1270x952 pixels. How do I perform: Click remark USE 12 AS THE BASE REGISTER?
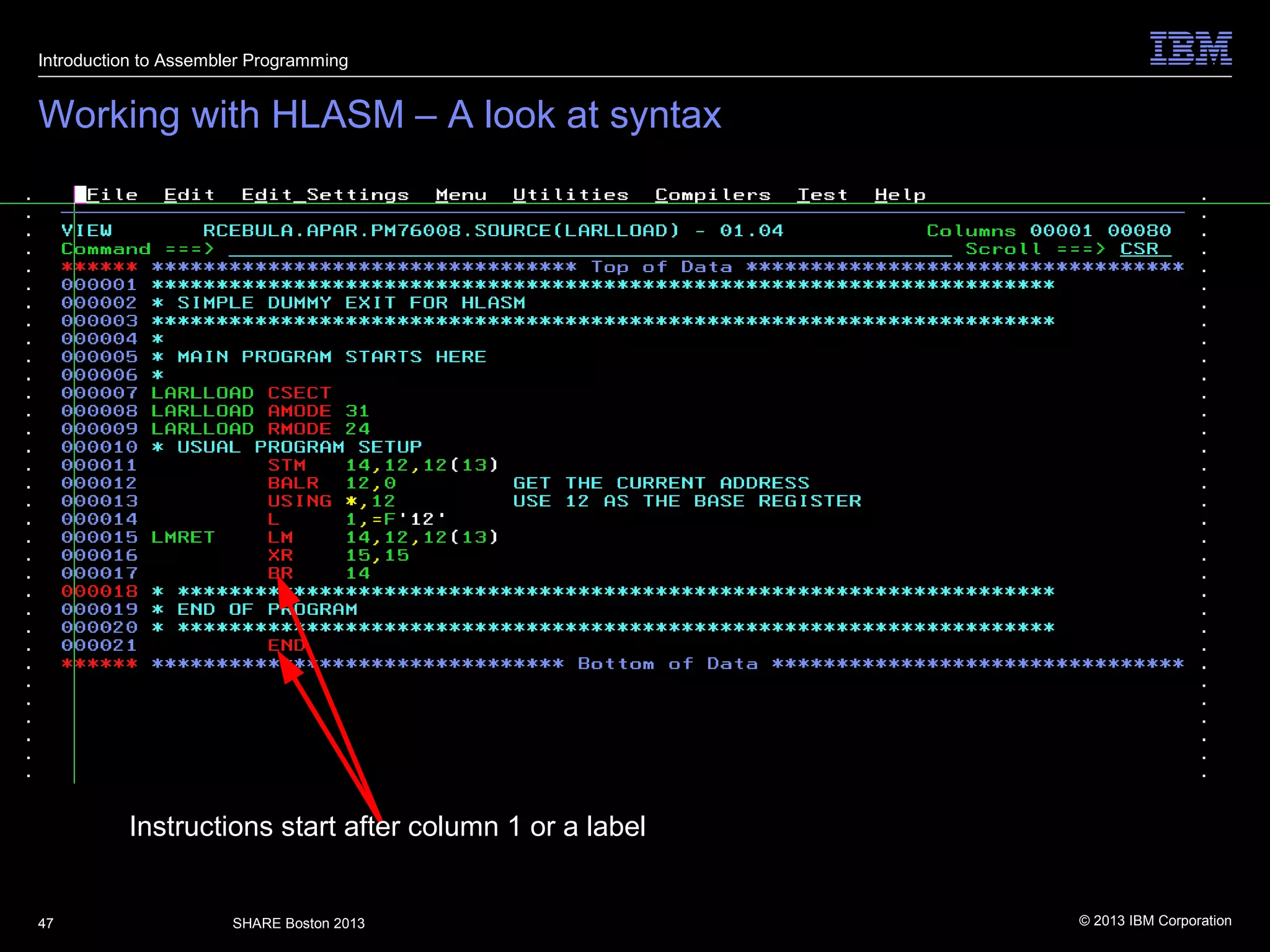687,501
